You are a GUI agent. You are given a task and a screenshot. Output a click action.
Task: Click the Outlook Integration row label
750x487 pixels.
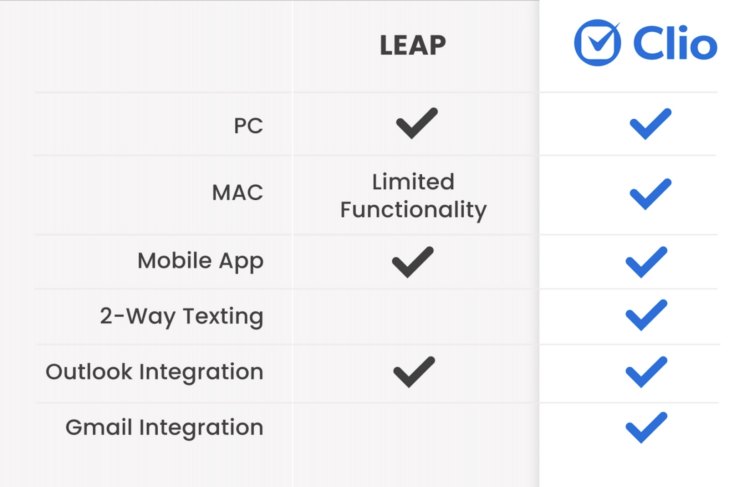(154, 372)
